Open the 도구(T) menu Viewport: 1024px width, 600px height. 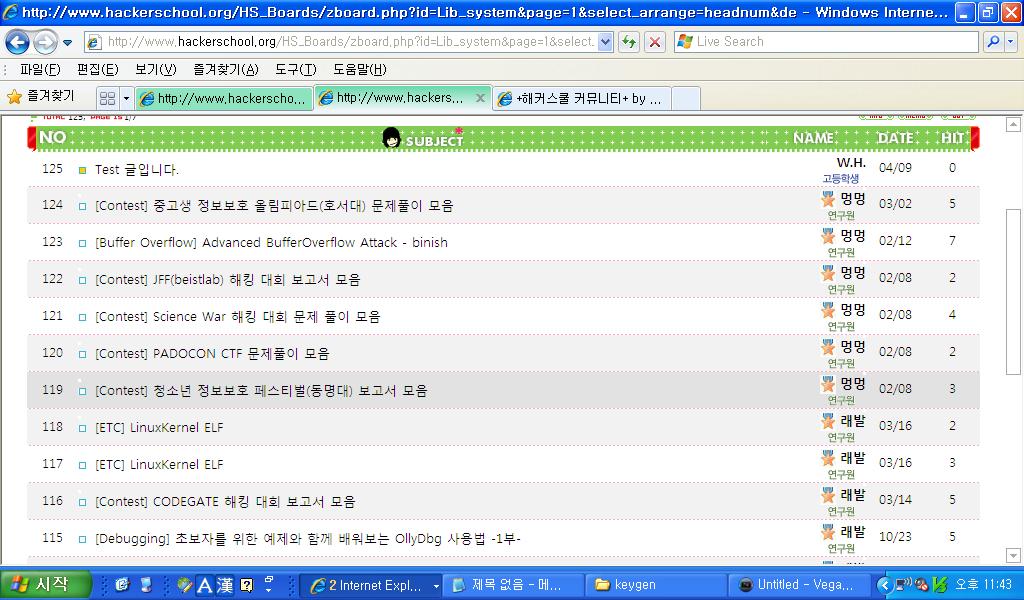pos(296,69)
